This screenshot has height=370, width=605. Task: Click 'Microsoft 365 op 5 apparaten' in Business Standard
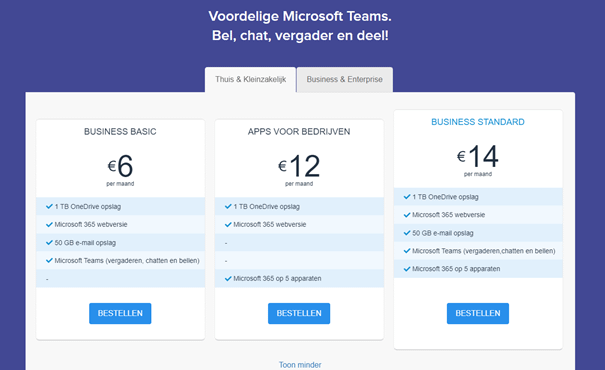(456, 269)
